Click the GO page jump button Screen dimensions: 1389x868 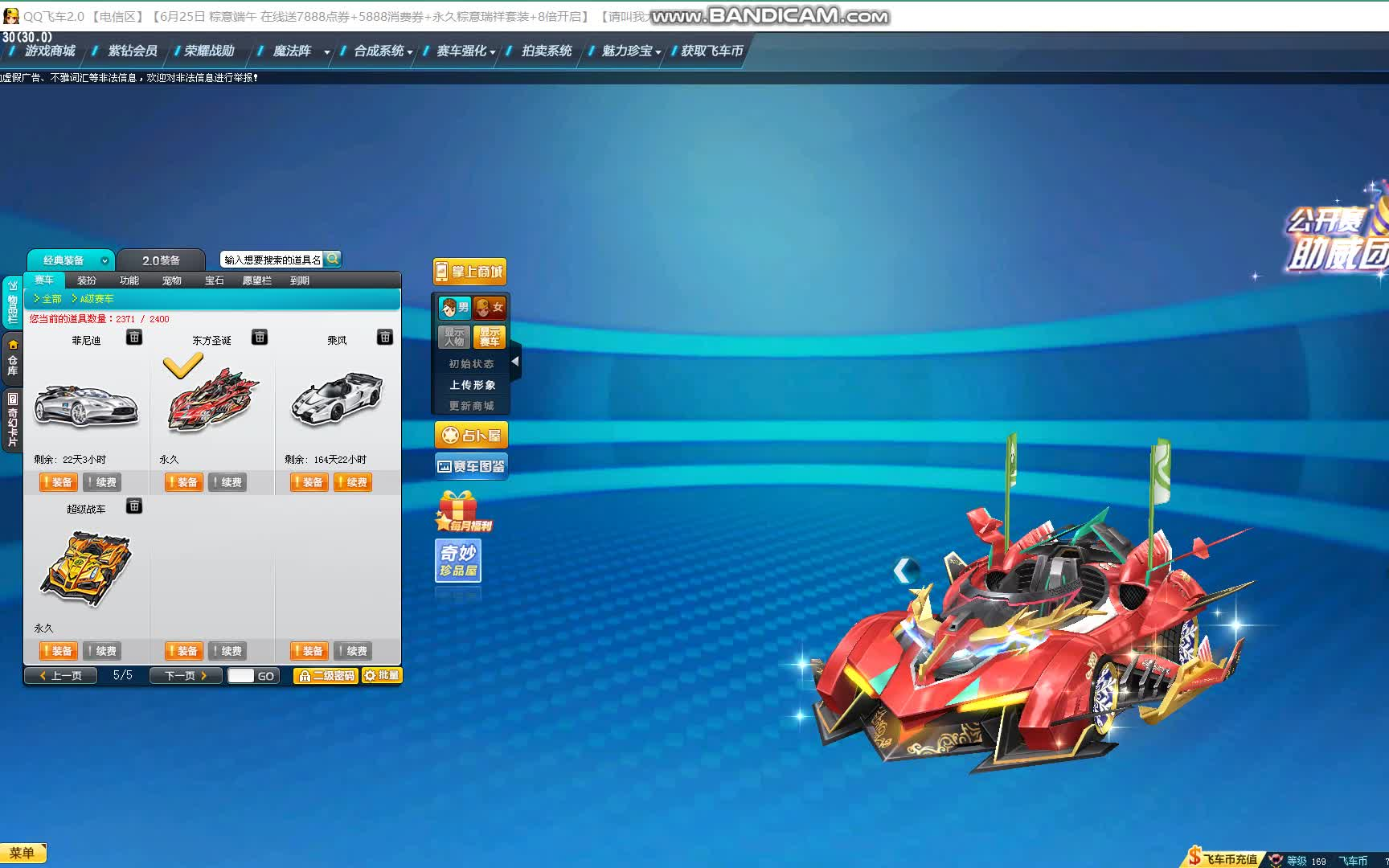tap(266, 676)
